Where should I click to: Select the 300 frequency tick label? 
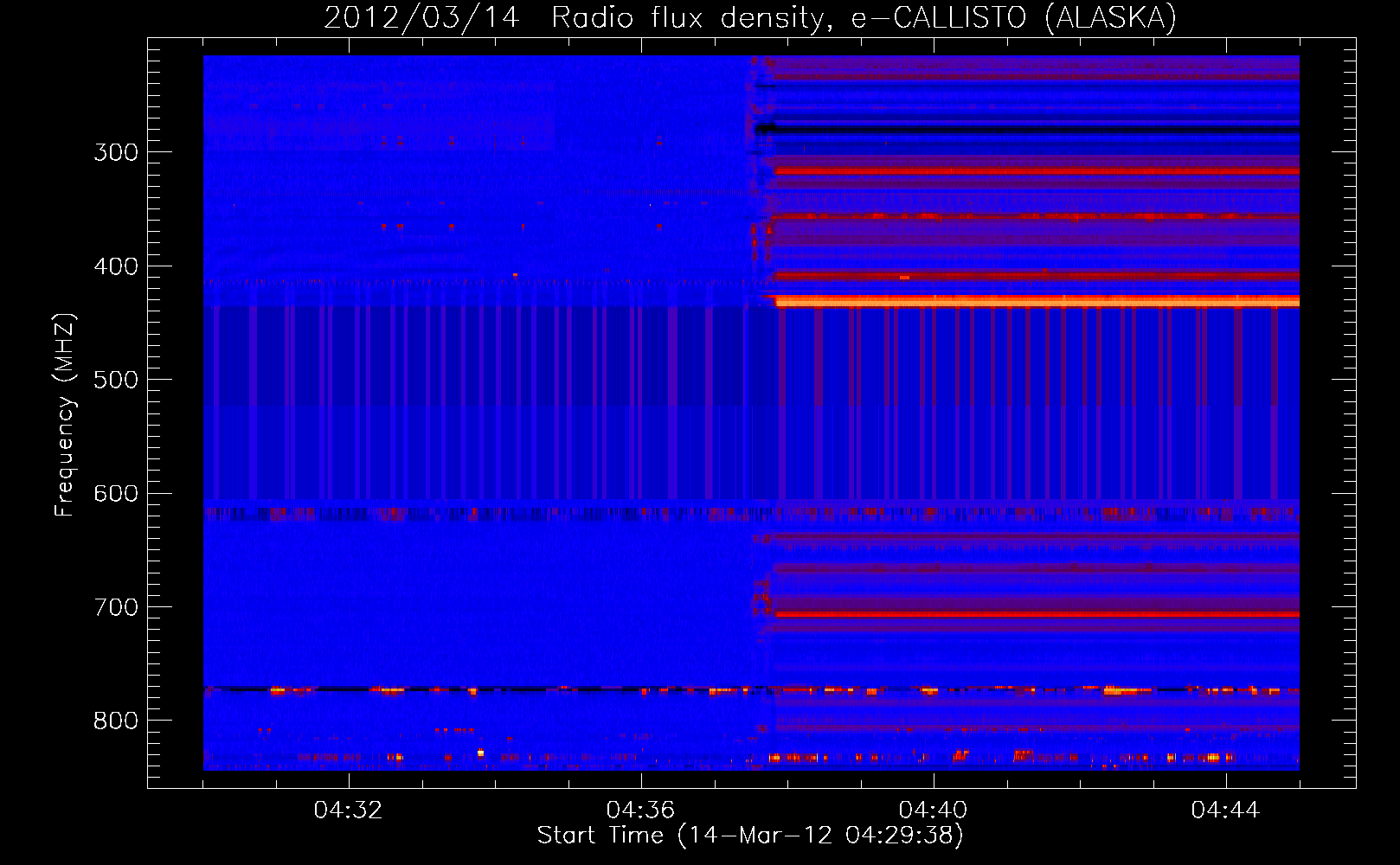click(116, 152)
